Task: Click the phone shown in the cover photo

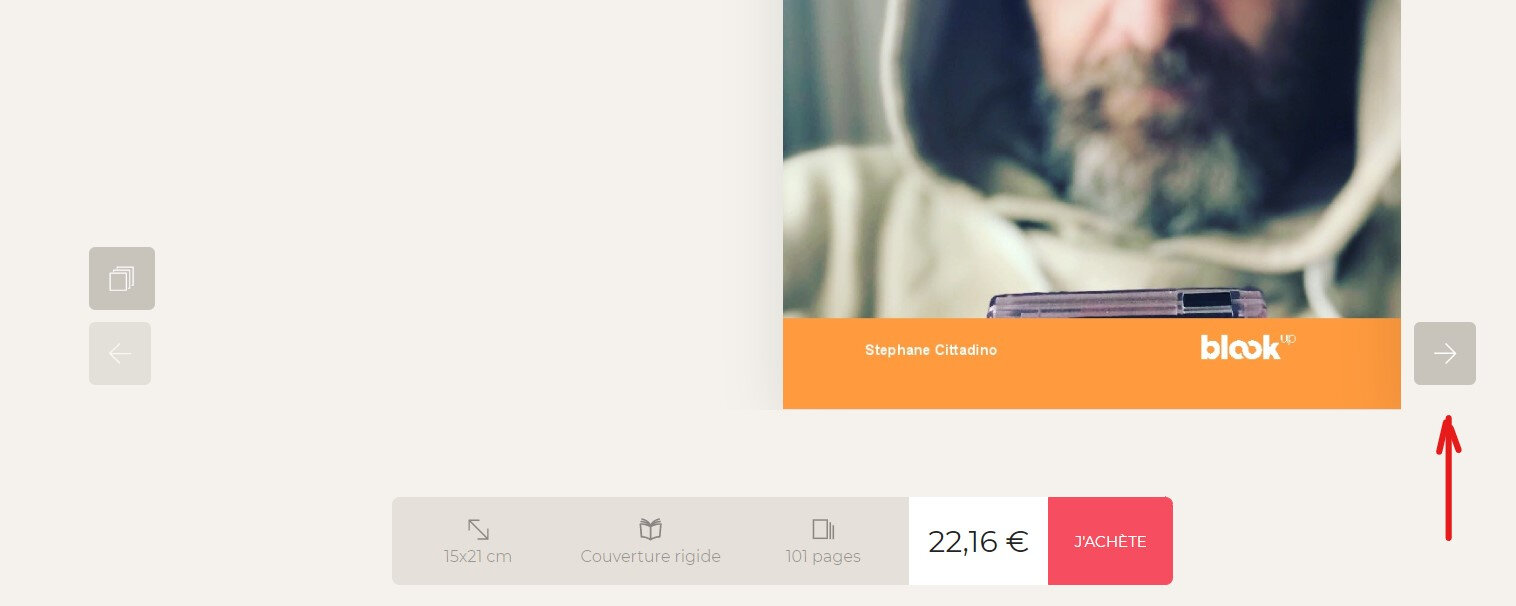Action: click(x=1125, y=303)
